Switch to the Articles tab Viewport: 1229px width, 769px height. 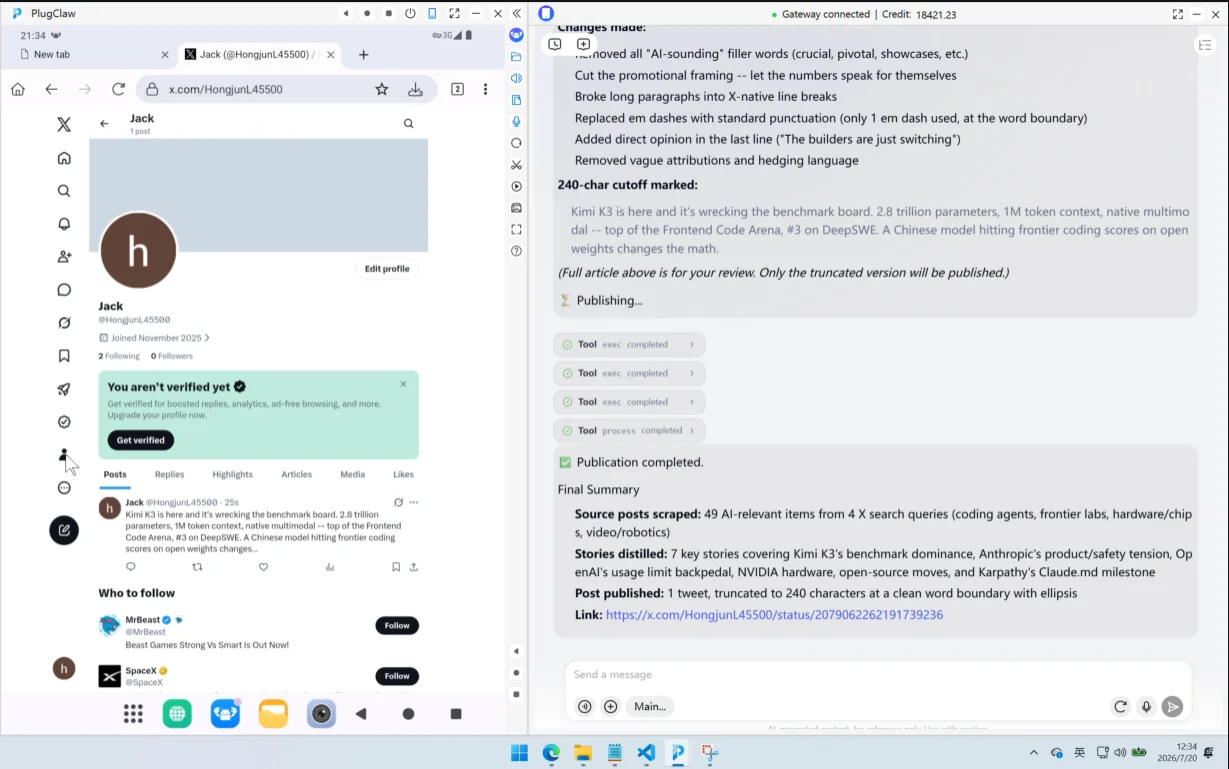(x=296, y=474)
